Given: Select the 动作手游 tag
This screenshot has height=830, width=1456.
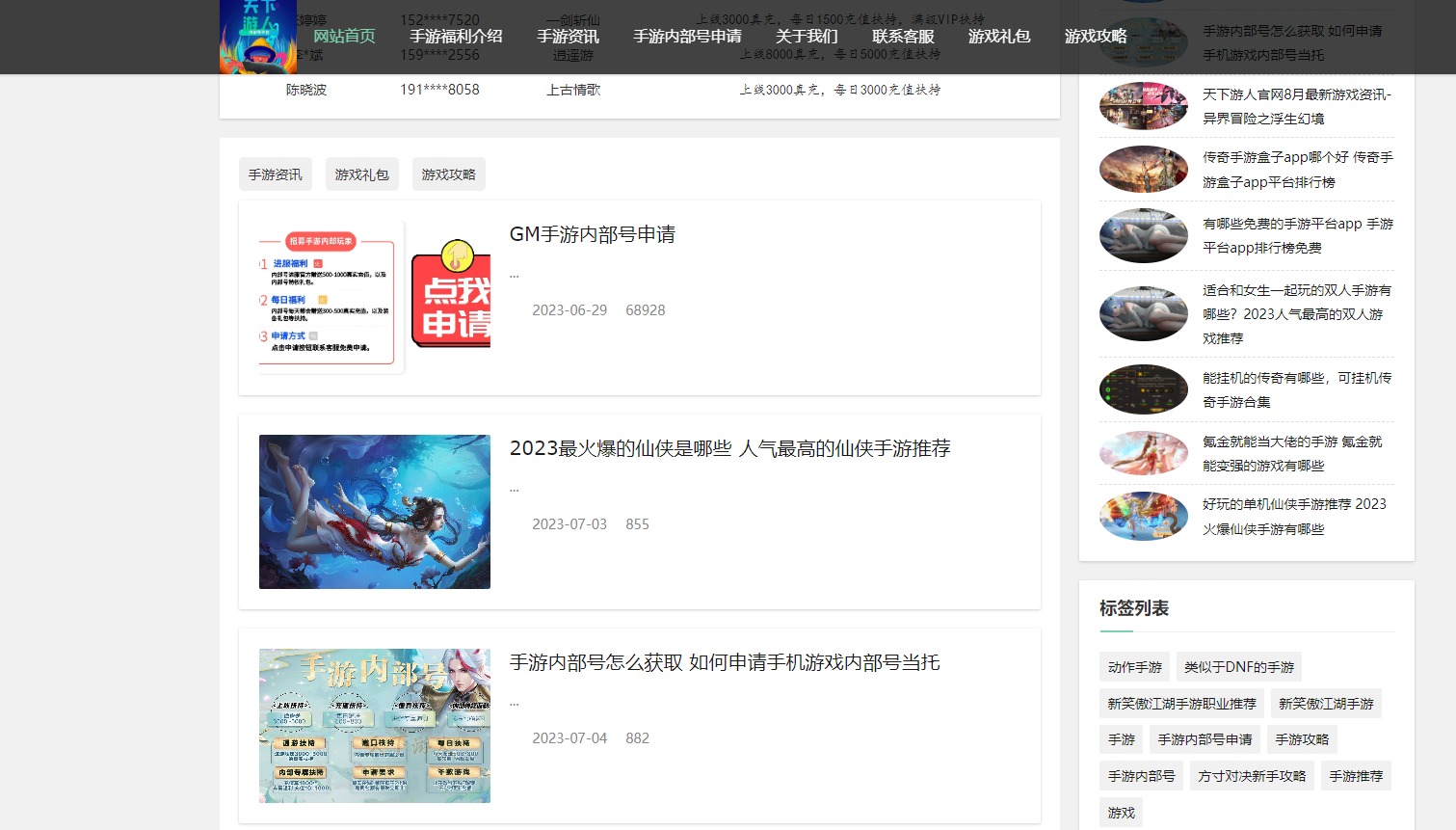Looking at the screenshot, I should (1135, 667).
